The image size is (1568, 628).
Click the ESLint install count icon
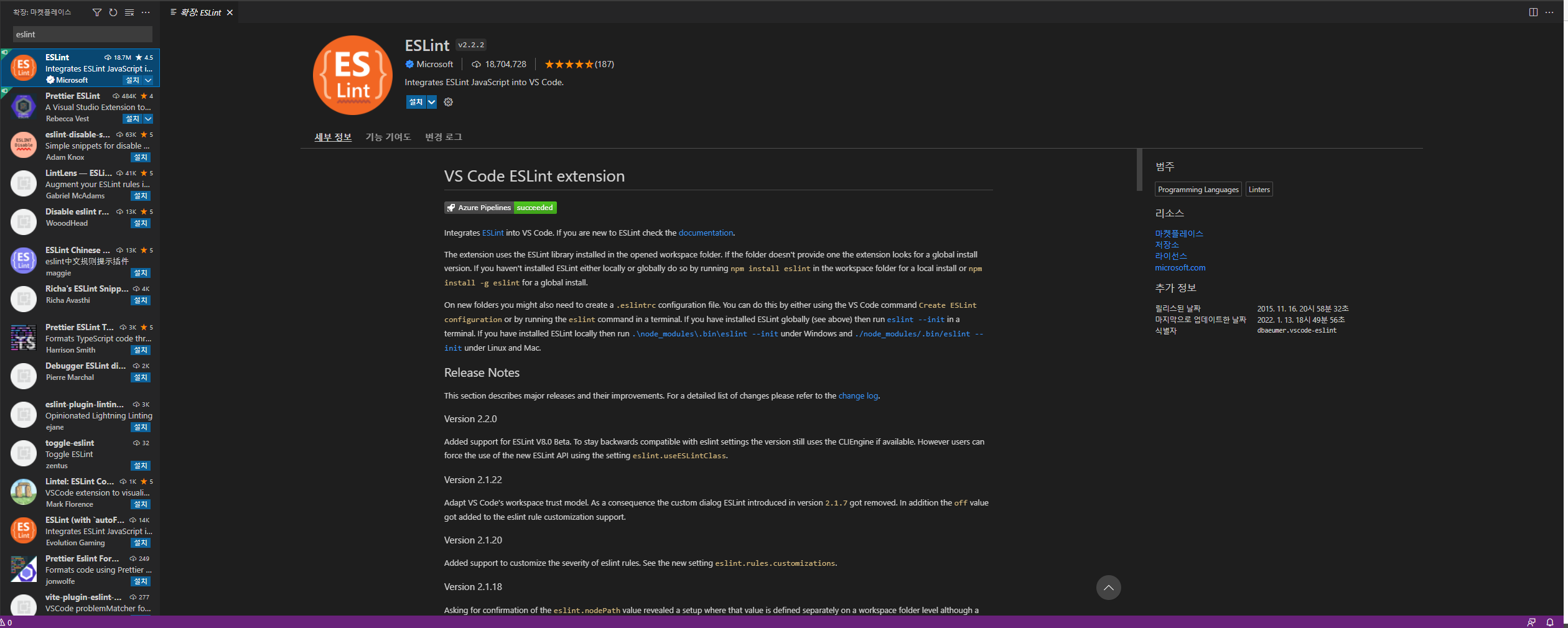(476, 64)
